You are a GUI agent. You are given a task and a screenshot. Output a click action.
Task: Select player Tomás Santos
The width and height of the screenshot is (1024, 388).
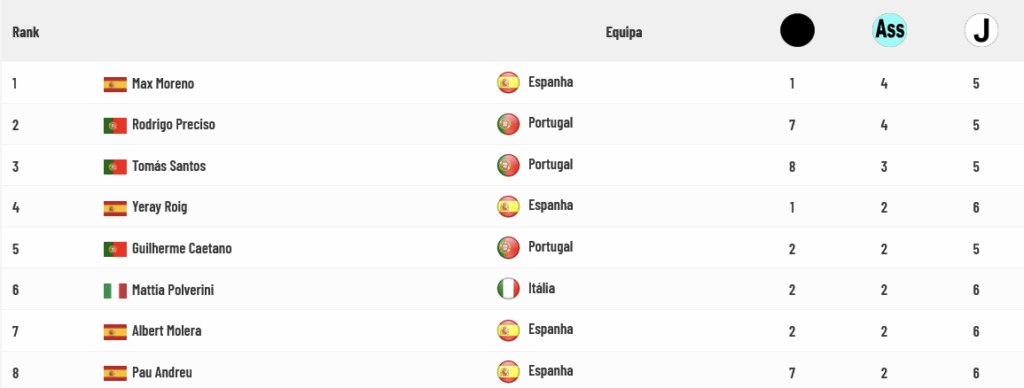pos(168,167)
